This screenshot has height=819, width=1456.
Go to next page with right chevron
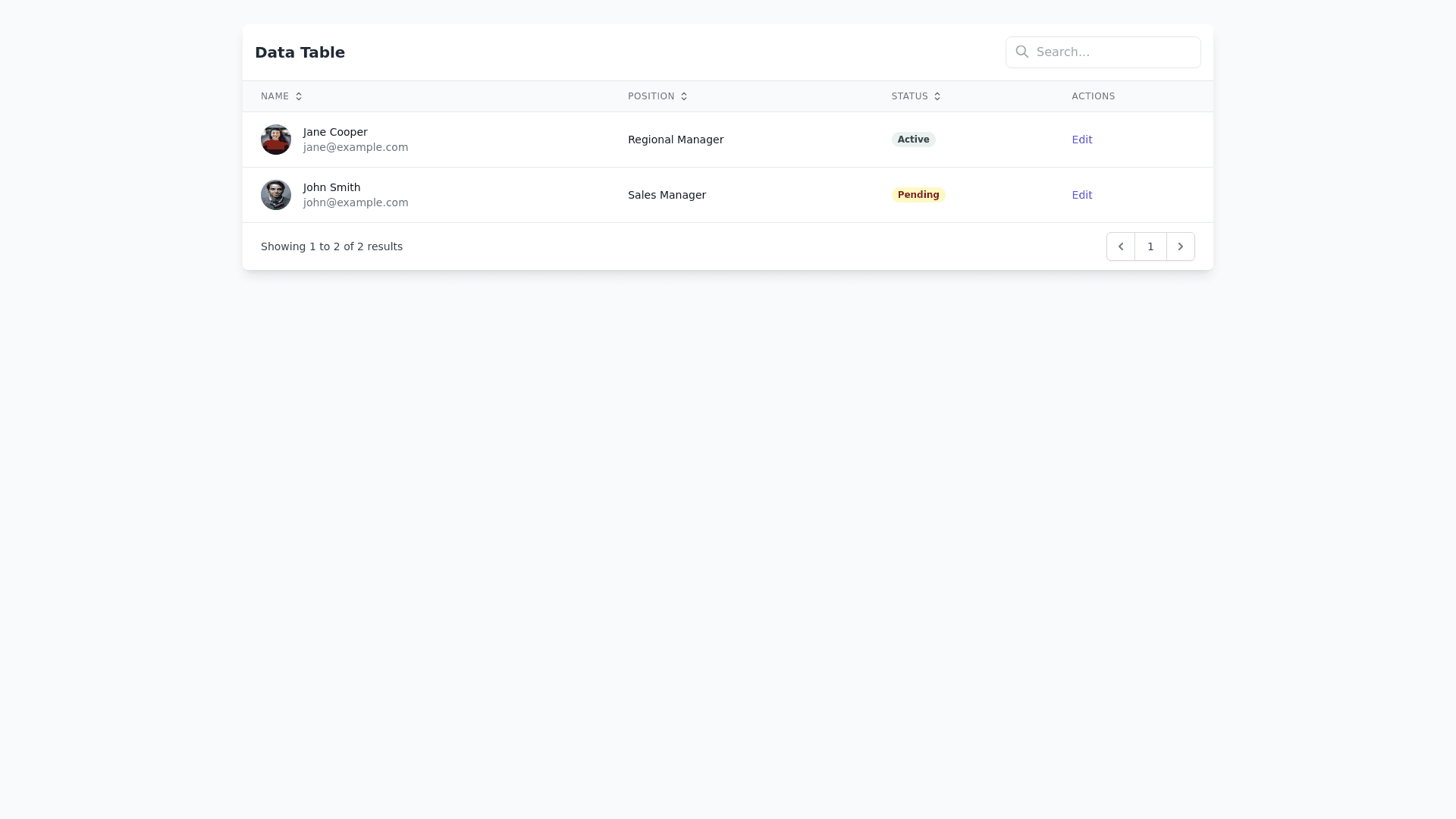click(x=1181, y=246)
